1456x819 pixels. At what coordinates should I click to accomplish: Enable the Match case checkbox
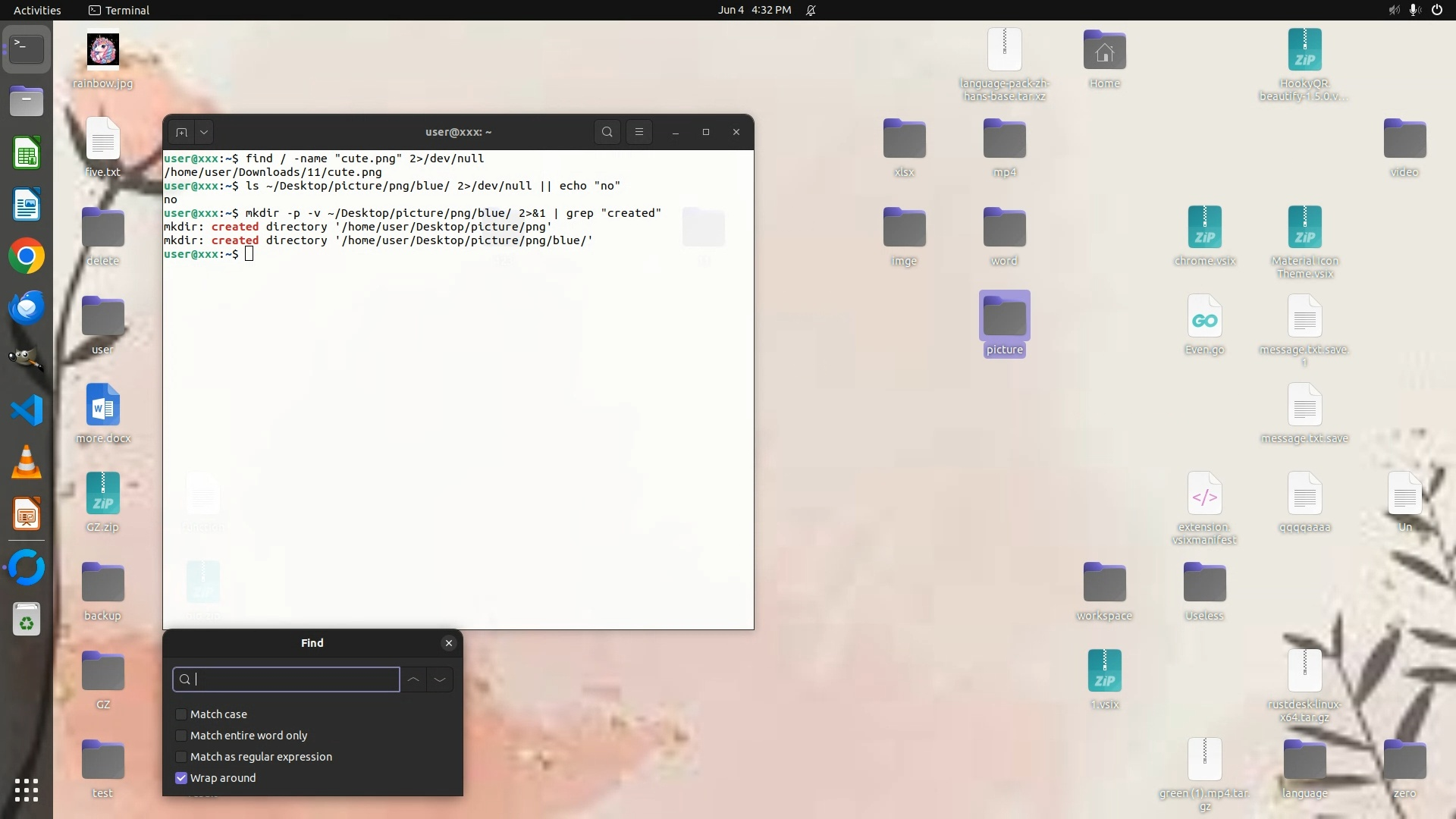click(181, 714)
